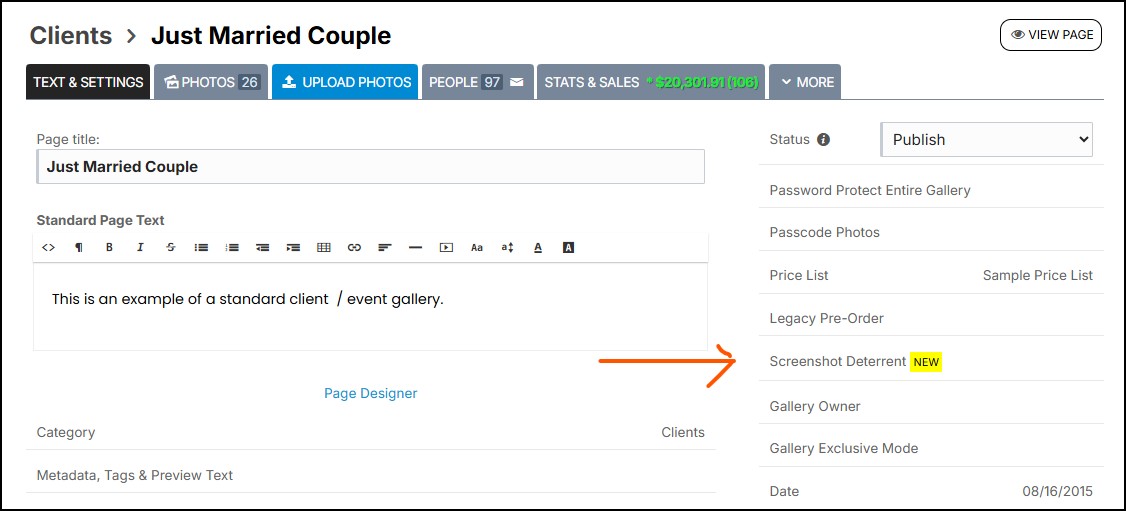Toggle HTML source code view in editor
This screenshot has width=1126, height=511.
(x=48, y=248)
